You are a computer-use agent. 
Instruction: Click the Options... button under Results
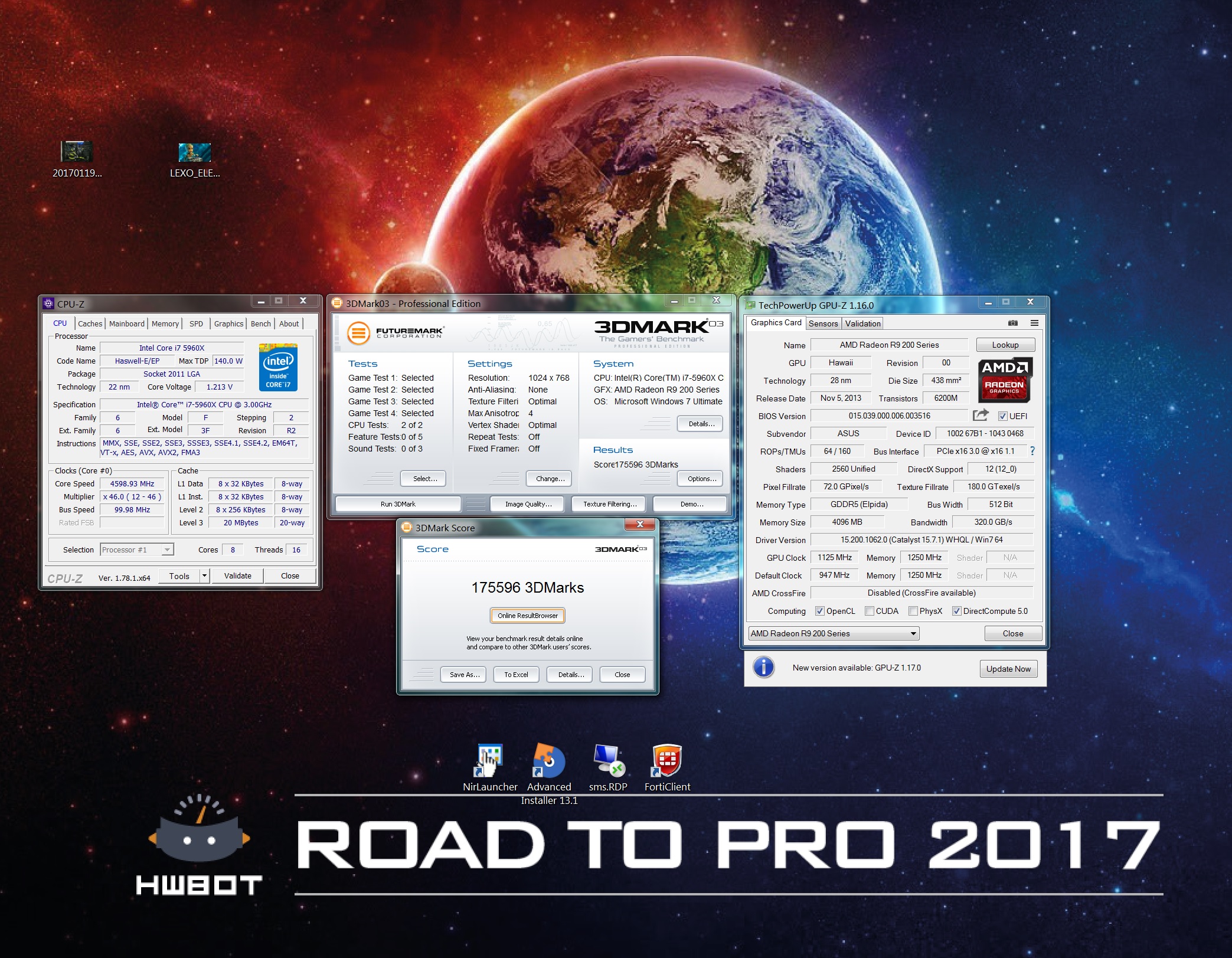(x=701, y=479)
